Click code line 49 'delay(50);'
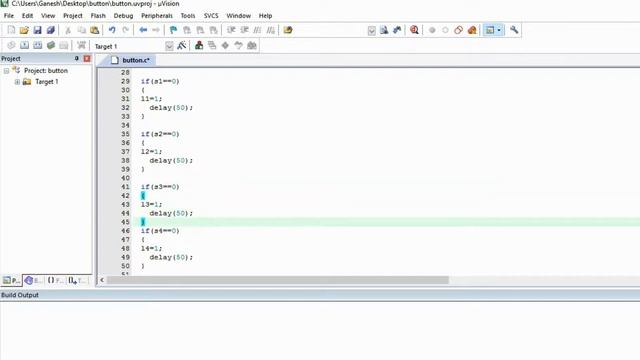This screenshot has height=360, width=640. pos(171,258)
